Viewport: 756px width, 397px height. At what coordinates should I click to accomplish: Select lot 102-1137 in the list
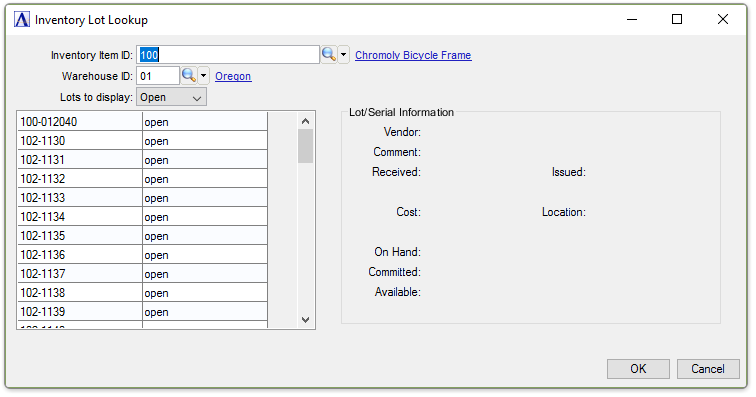coord(80,274)
